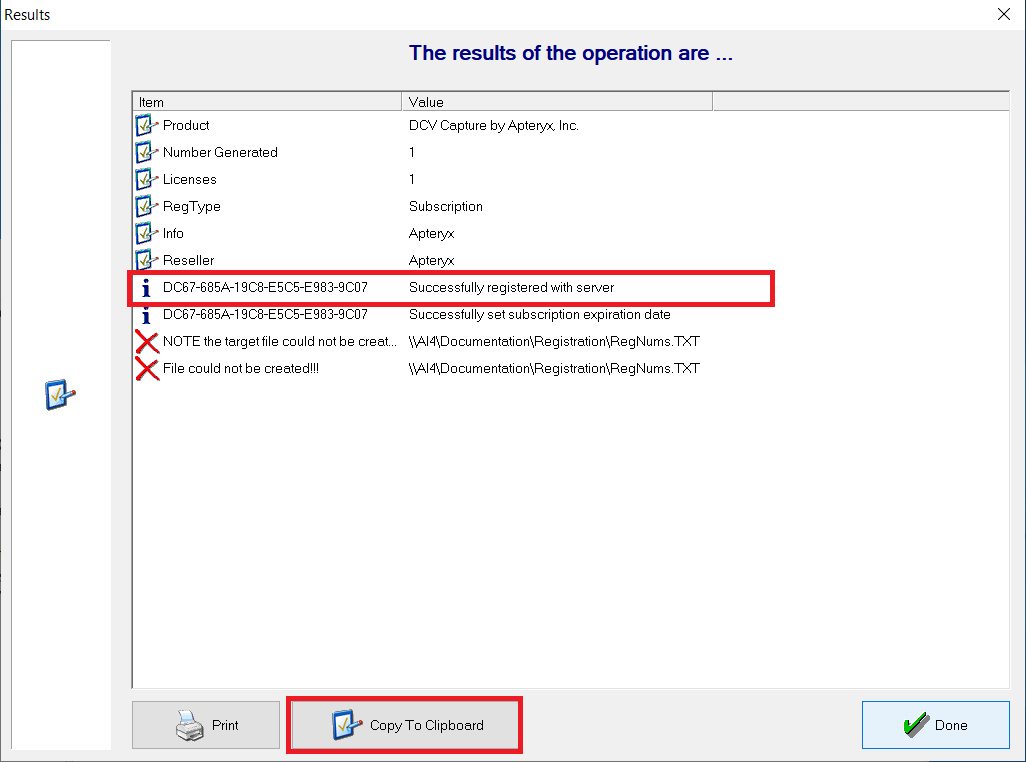Select the Subscription value text
The width and height of the screenshot is (1026, 762).
[x=446, y=206]
